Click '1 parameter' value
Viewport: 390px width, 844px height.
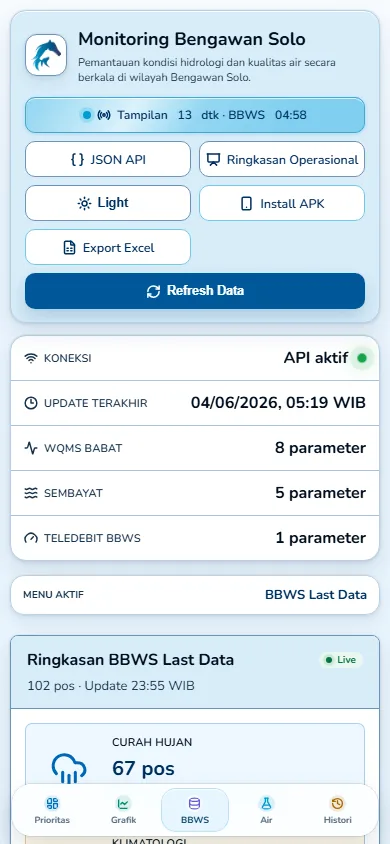pyautogui.click(x=321, y=538)
